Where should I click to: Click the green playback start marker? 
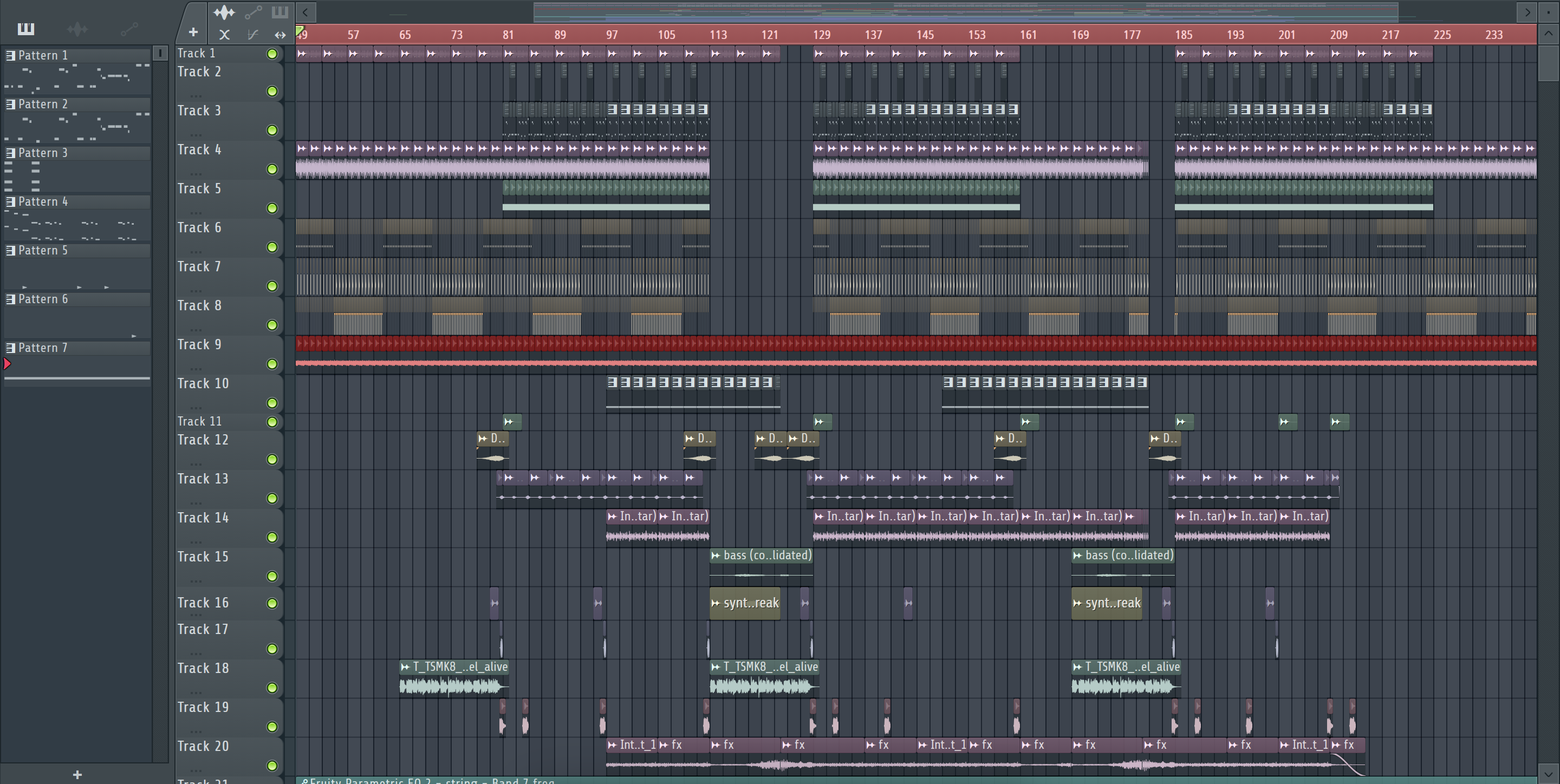(x=299, y=30)
